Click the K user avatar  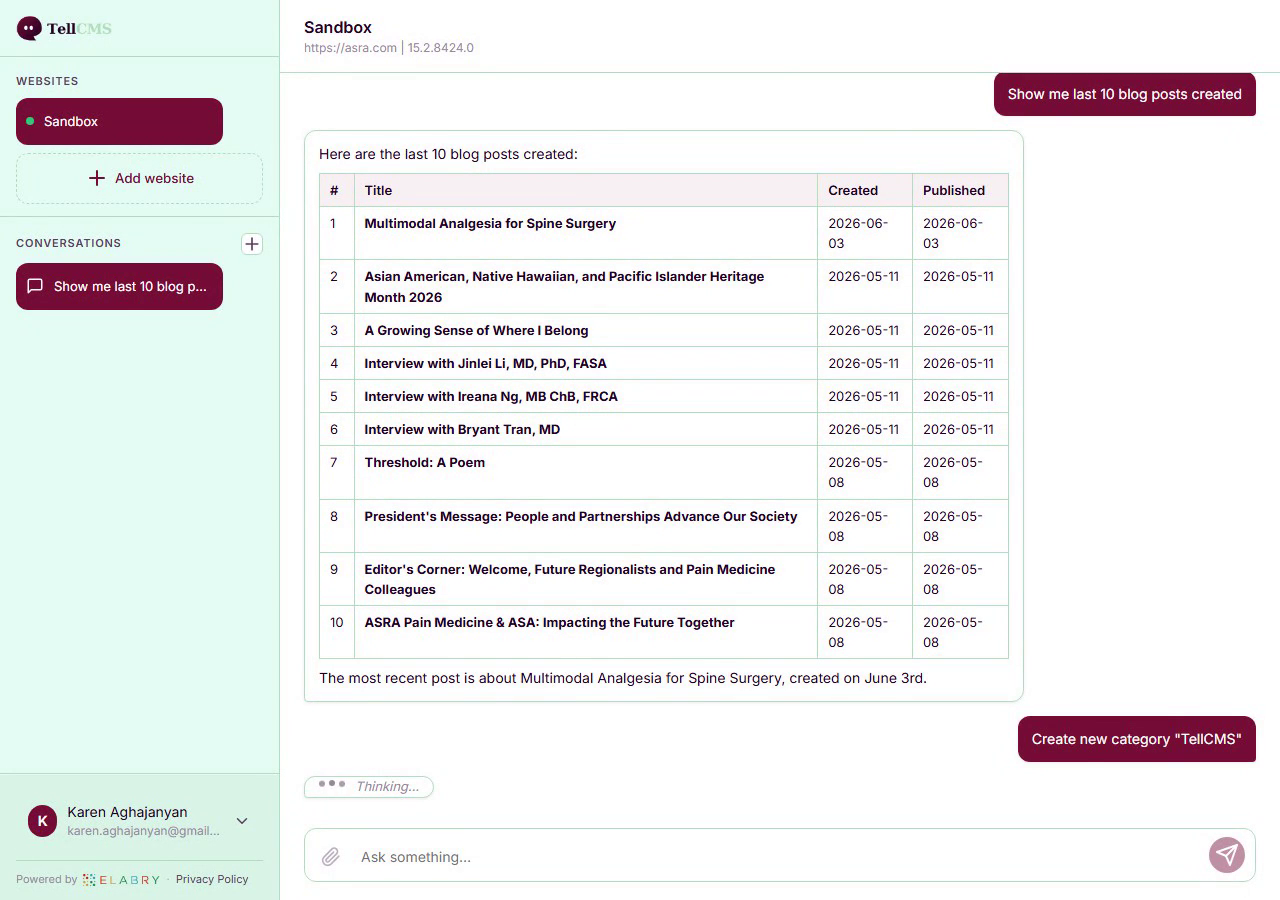click(42, 821)
